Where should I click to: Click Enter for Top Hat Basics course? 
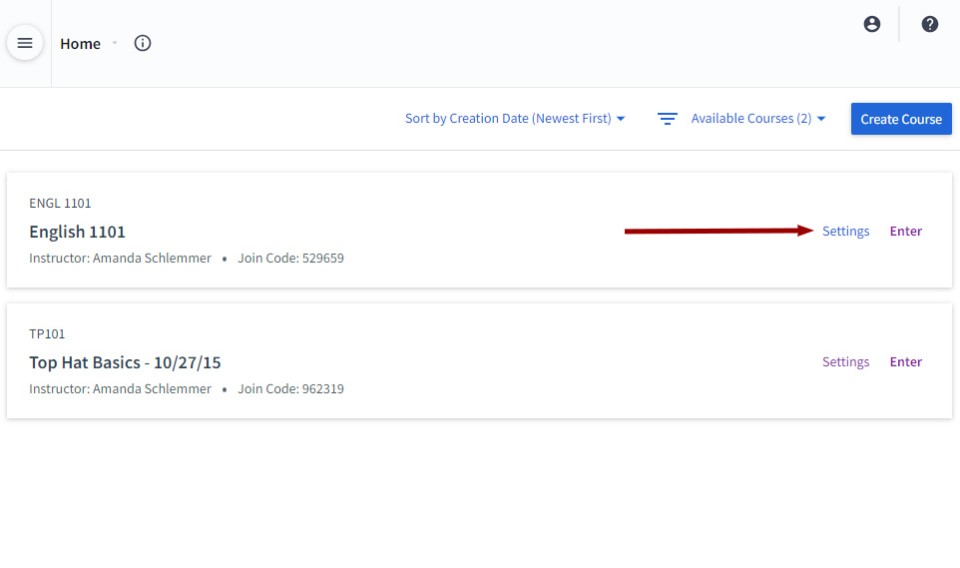tap(906, 362)
